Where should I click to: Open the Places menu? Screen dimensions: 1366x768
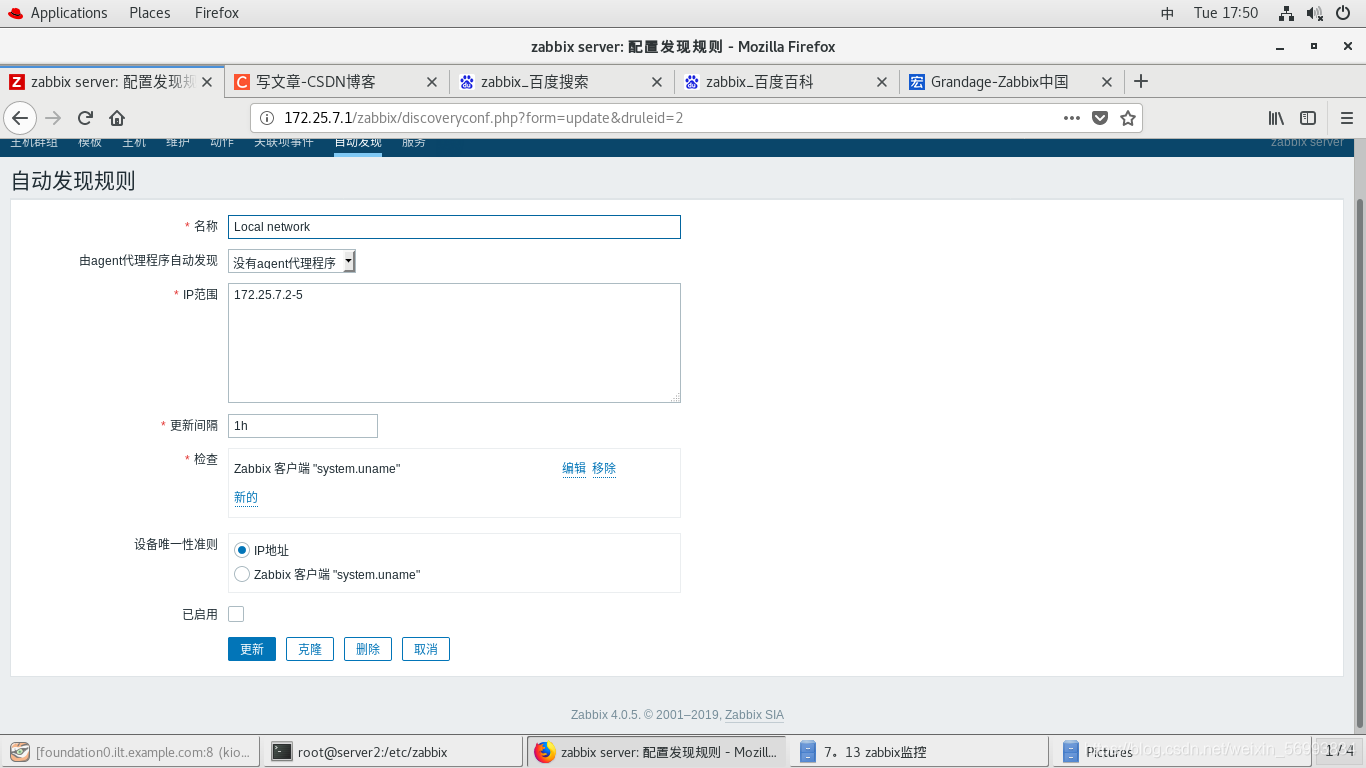coord(150,13)
